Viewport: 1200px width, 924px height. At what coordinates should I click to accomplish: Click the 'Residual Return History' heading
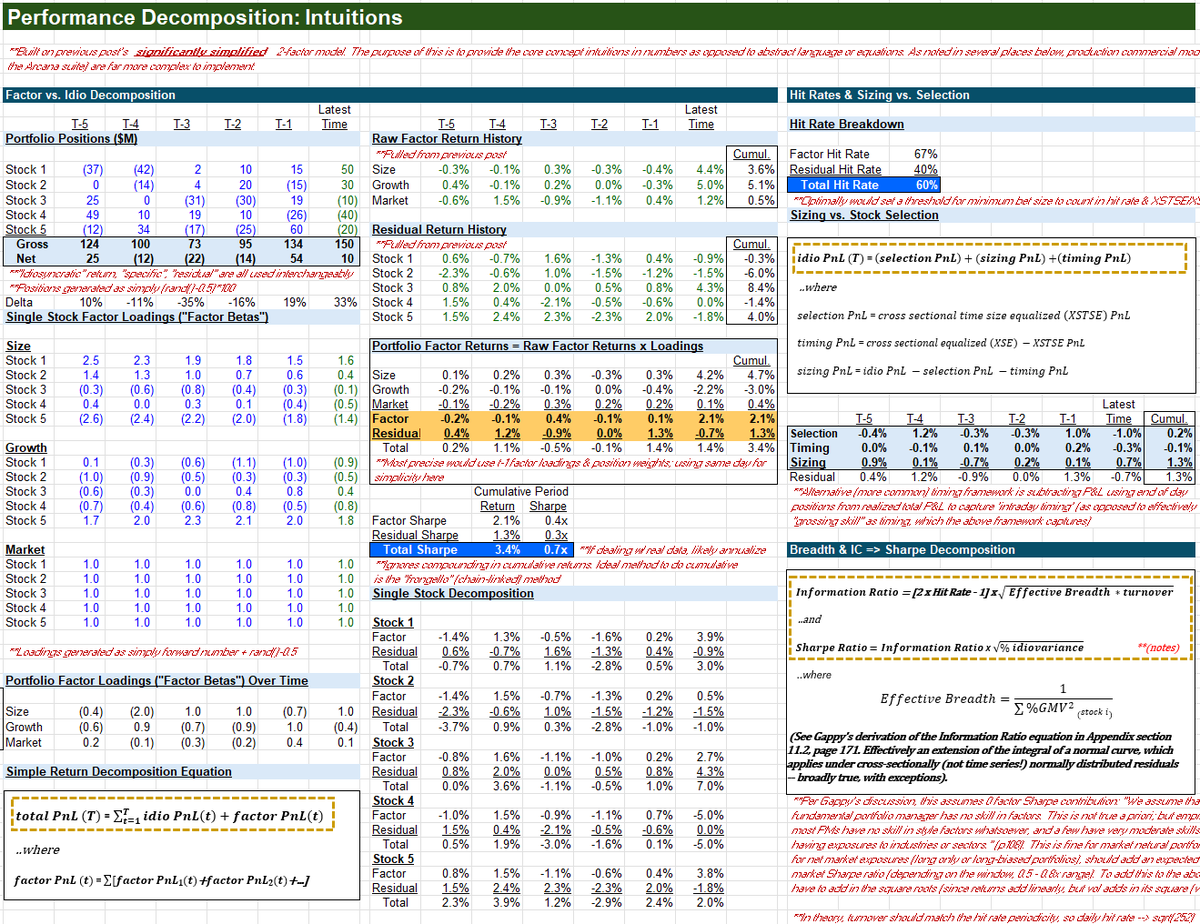(439, 229)
